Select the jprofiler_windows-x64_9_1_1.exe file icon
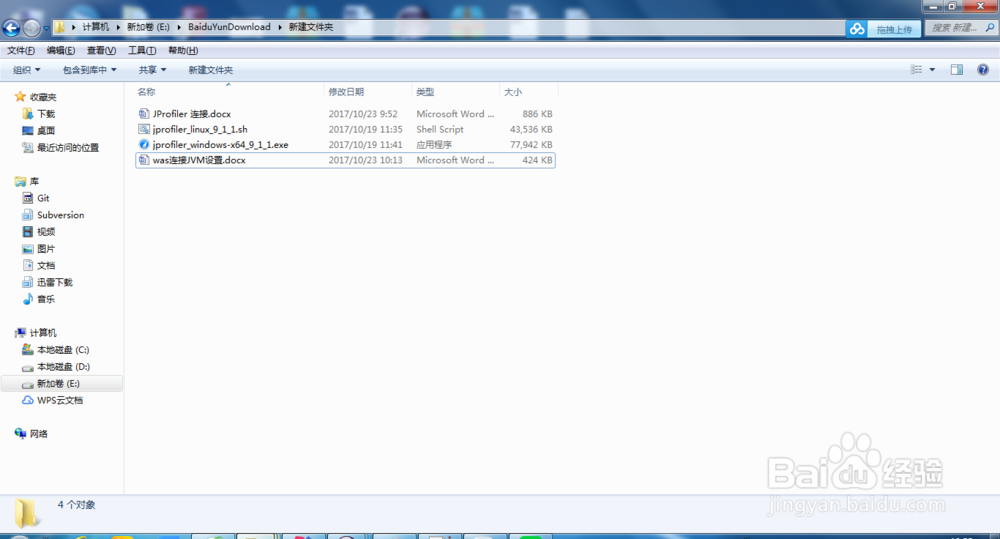Viewport: 1000px width, 539px height. tap(144, 144)
